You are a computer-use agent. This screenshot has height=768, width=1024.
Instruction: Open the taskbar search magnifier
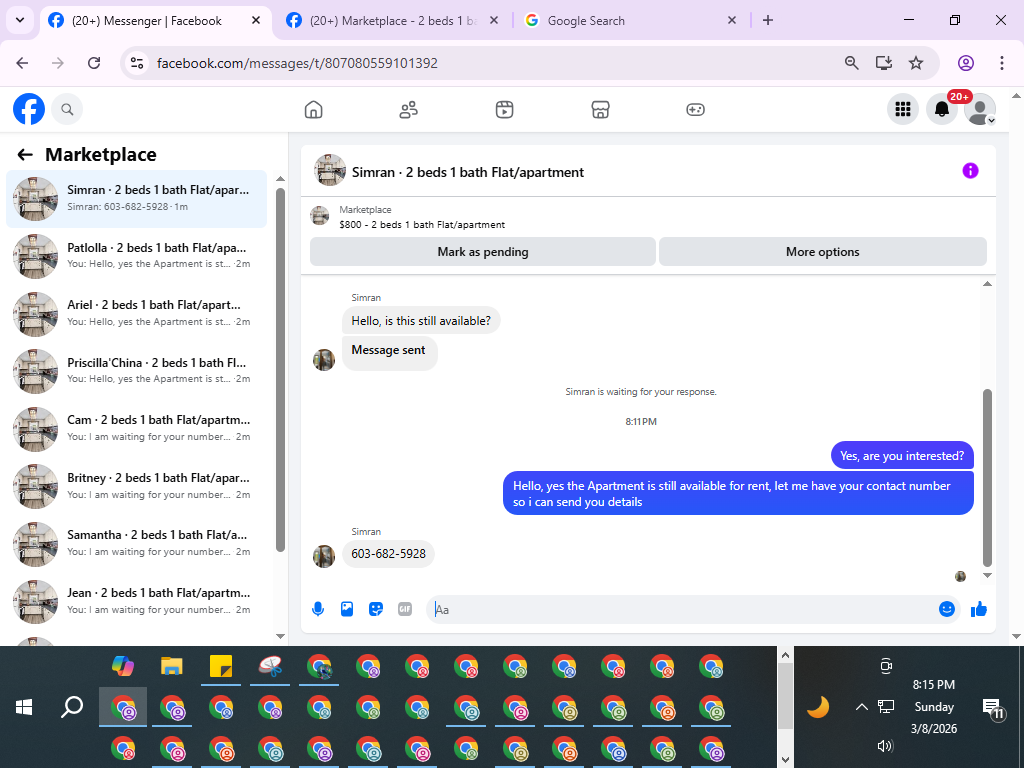72,707
